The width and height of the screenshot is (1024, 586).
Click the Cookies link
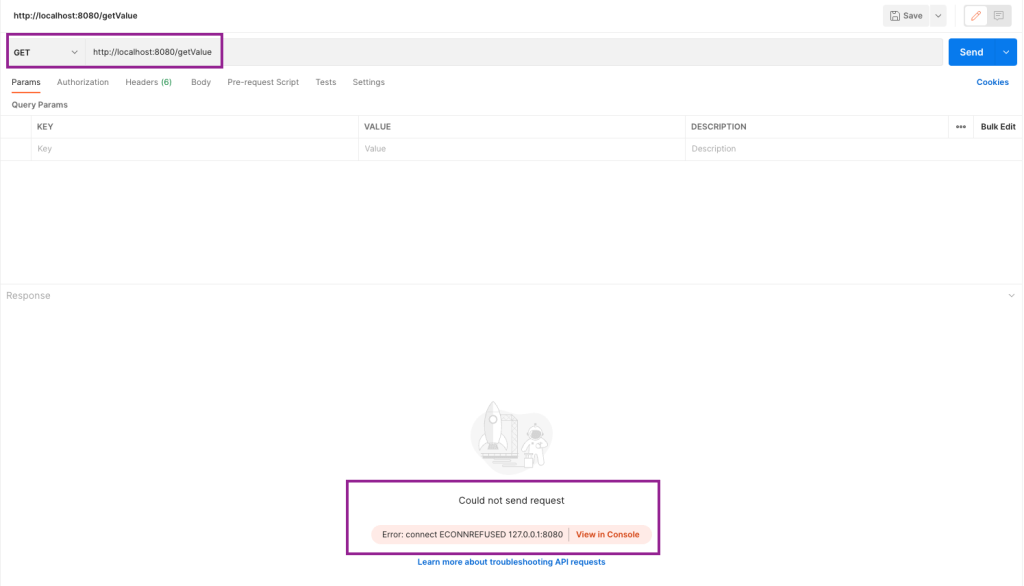992,82
